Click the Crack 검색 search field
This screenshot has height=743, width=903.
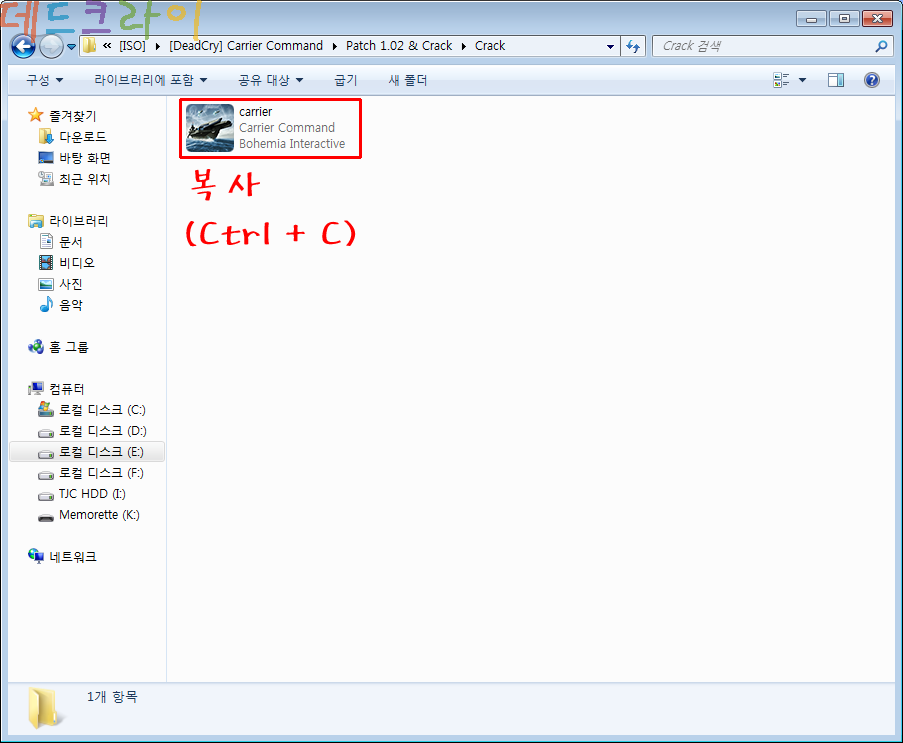762,46
